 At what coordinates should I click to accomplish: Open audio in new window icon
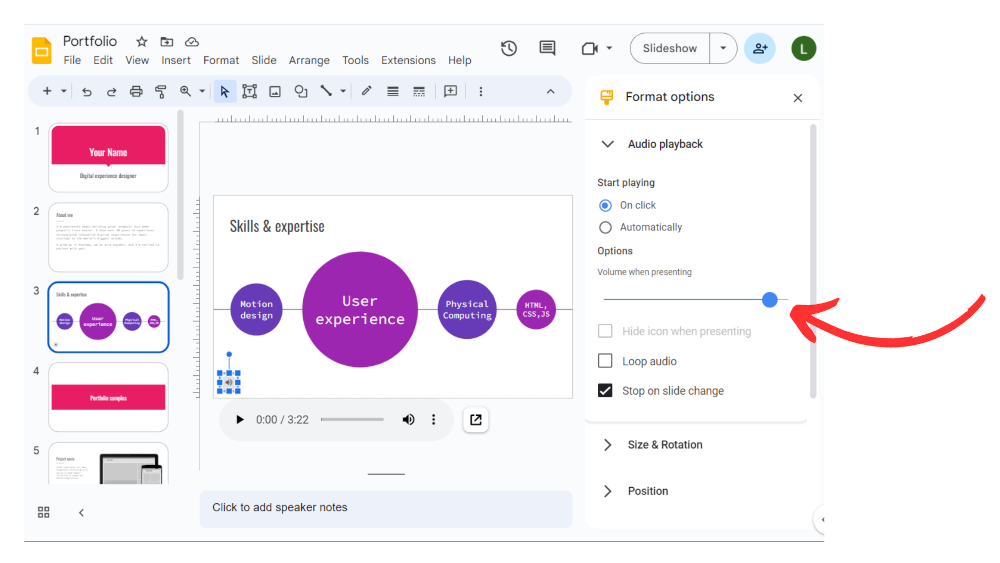click(476, 420)
